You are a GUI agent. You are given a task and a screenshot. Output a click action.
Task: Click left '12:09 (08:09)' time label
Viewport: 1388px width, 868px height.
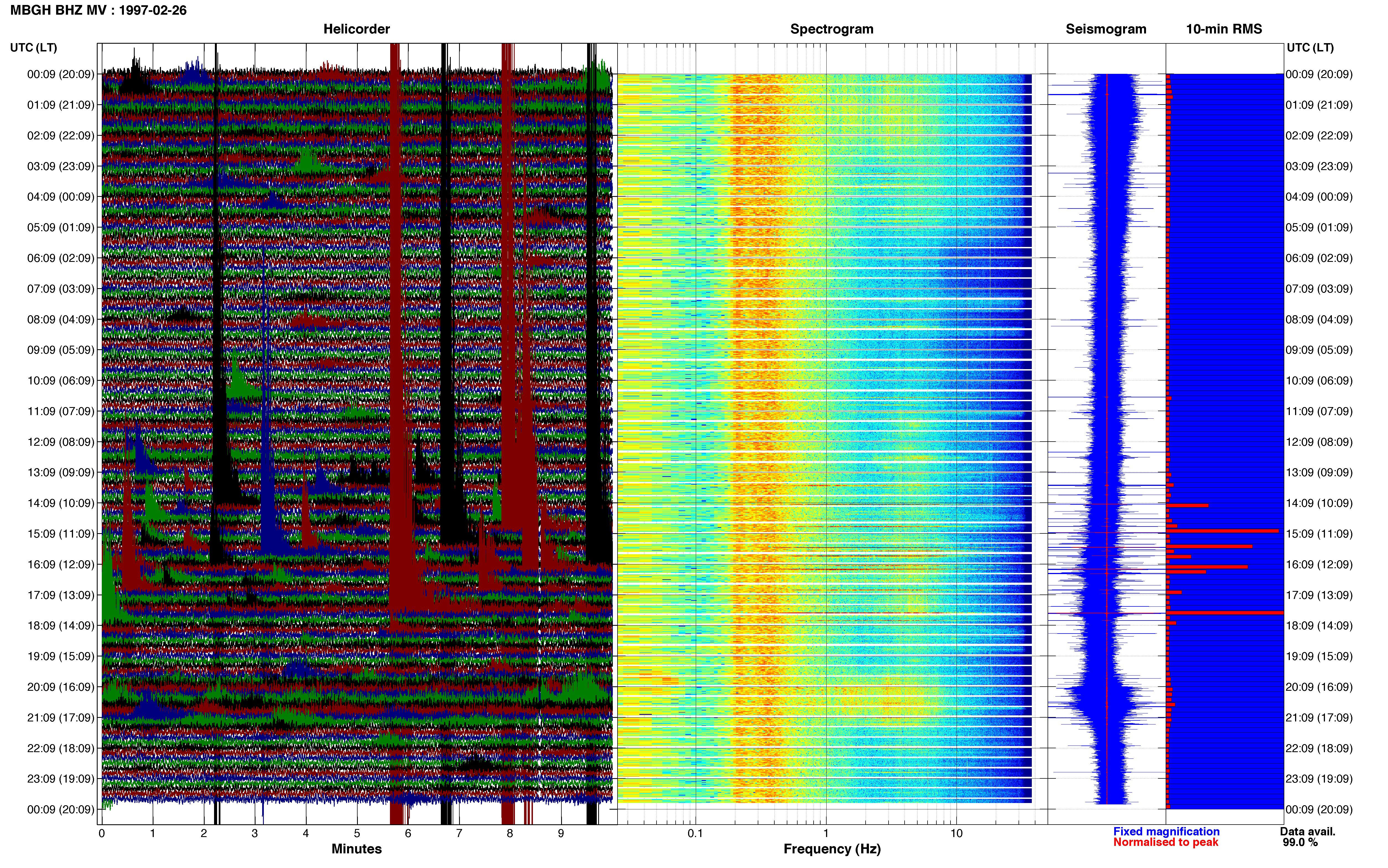tap(61, 442)
